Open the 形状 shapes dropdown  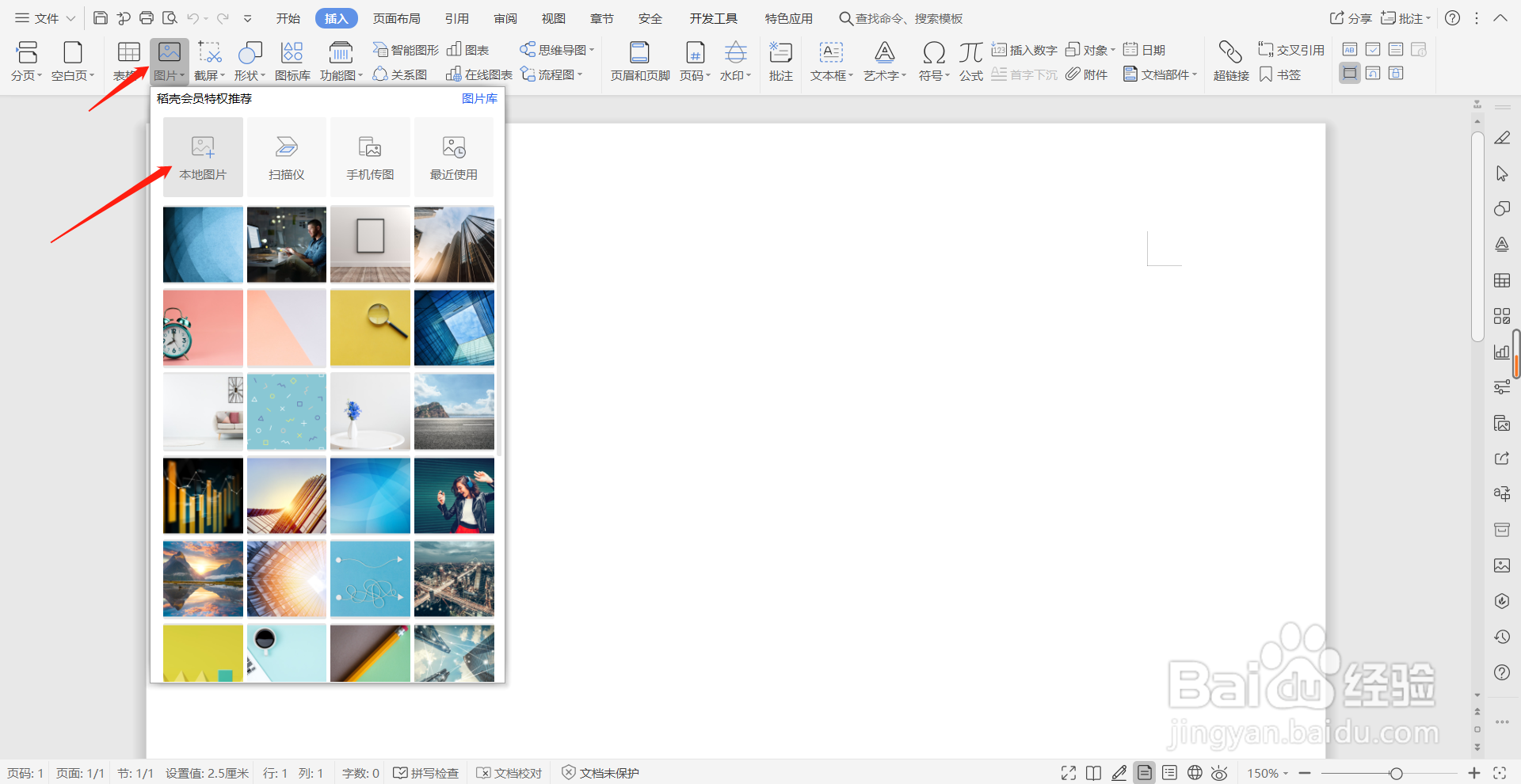pyautogui.click(x=250, y=62)
